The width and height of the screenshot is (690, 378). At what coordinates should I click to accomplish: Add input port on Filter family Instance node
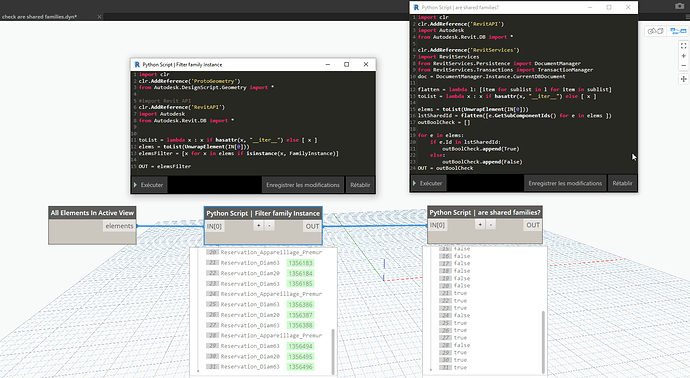(x=259, y=226)
